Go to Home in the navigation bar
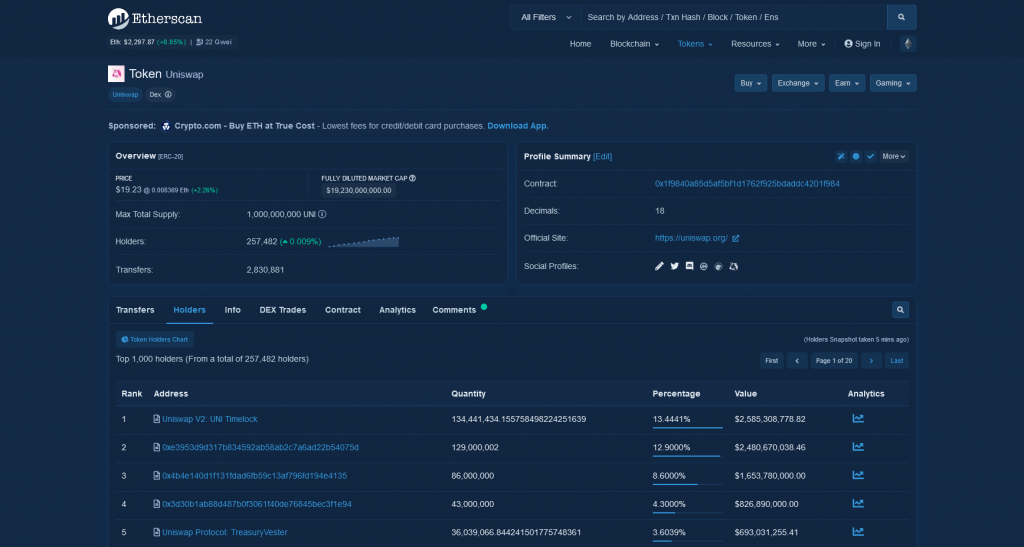 (580, 44)
